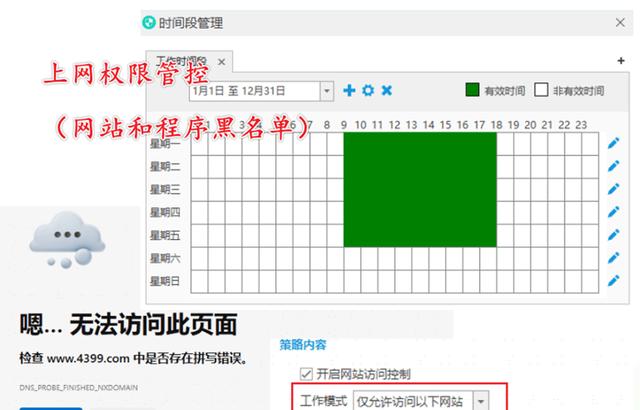This screenshot has height=410, width=640.
Task: Click the 星期一 row label
Action: (x=165, y=144)
